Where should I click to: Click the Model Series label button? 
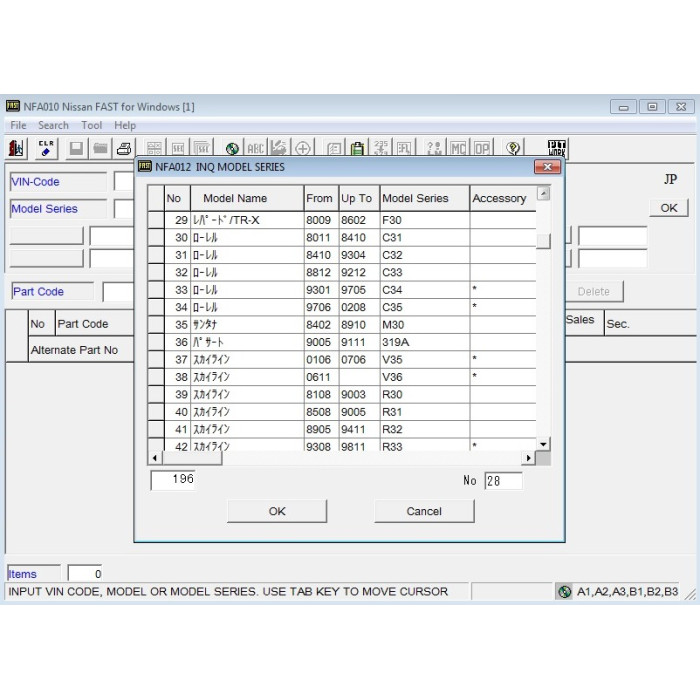coord(58,208)
